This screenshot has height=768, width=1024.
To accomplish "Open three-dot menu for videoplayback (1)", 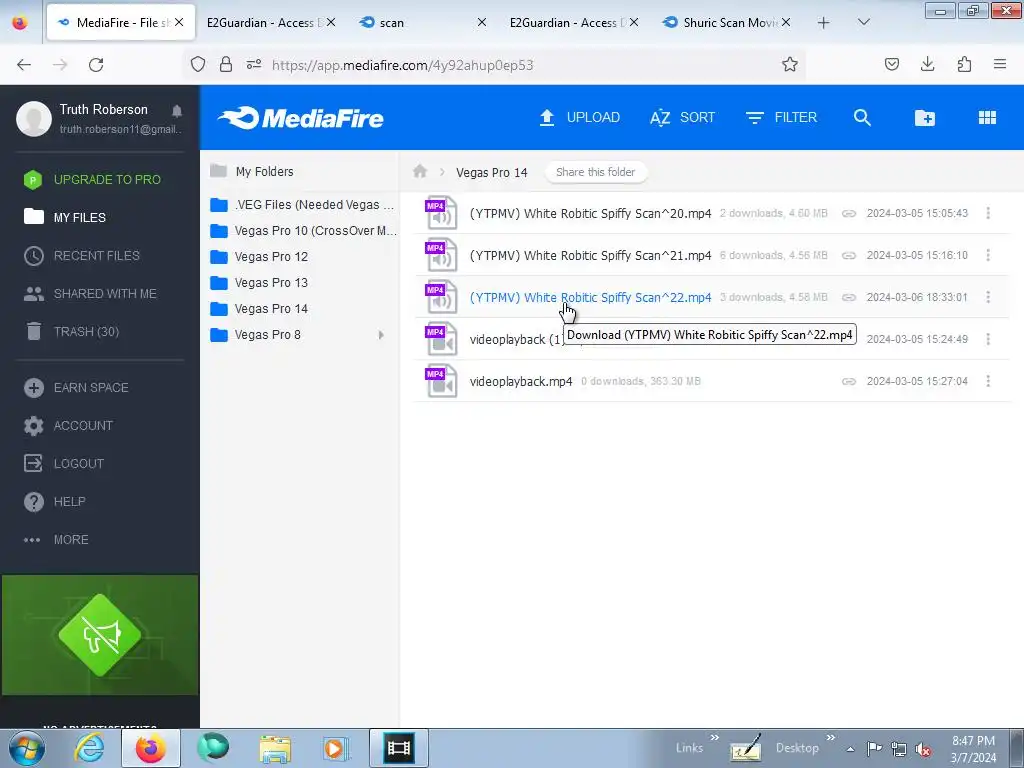I will (988, 339).
